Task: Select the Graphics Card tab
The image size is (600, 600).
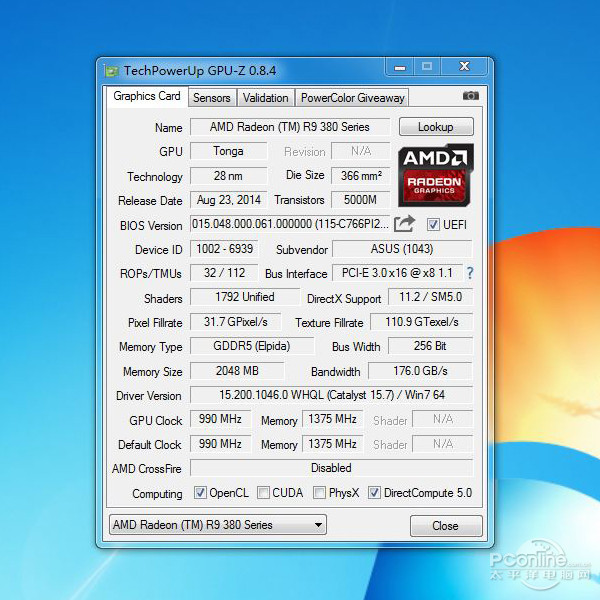Action: [x=147, y=96]
